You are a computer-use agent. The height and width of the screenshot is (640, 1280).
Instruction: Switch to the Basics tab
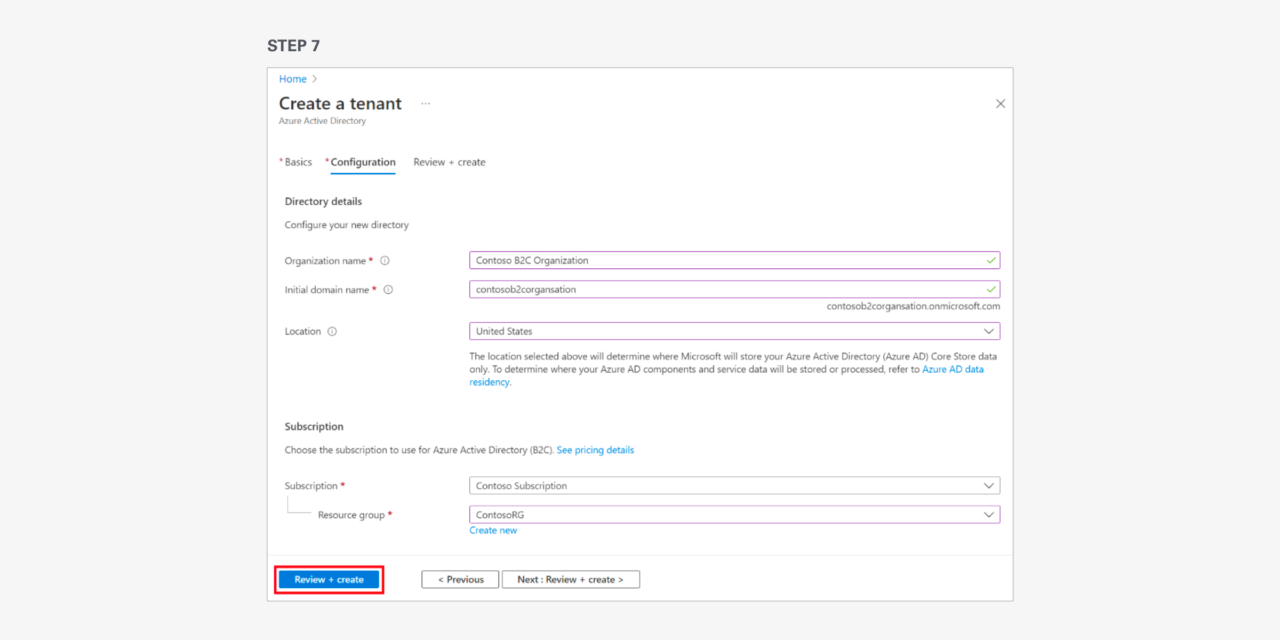coord(296,162)
